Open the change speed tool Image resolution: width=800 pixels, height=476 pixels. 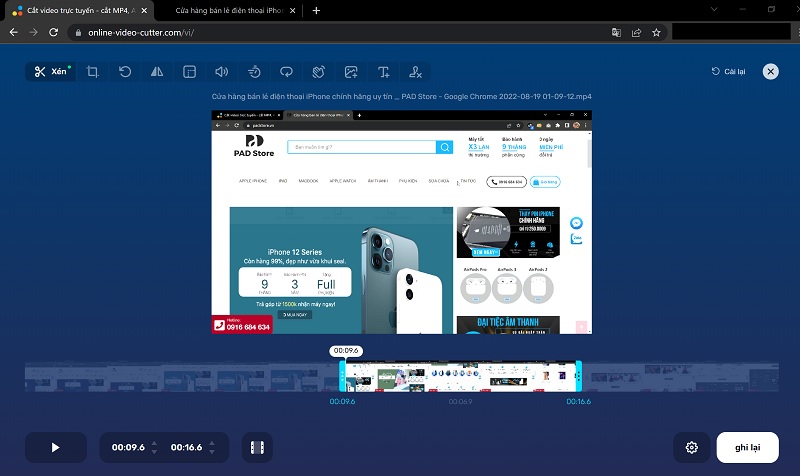click(254, 72)
